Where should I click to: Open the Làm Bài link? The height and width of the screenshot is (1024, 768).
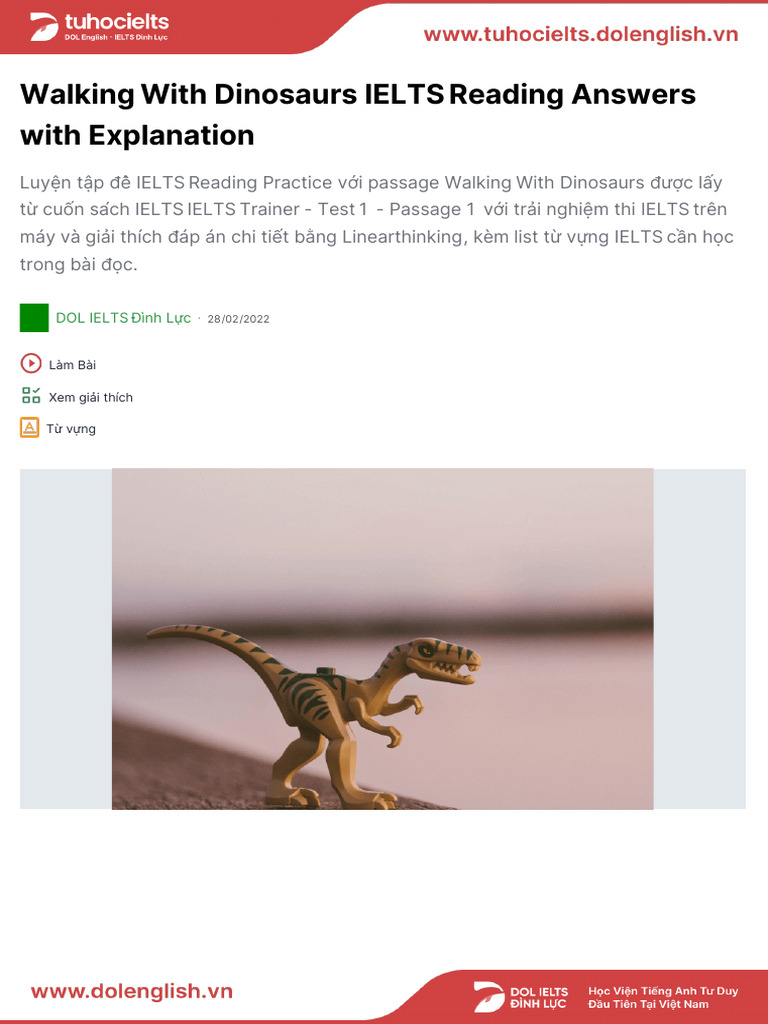pos(72,364)
